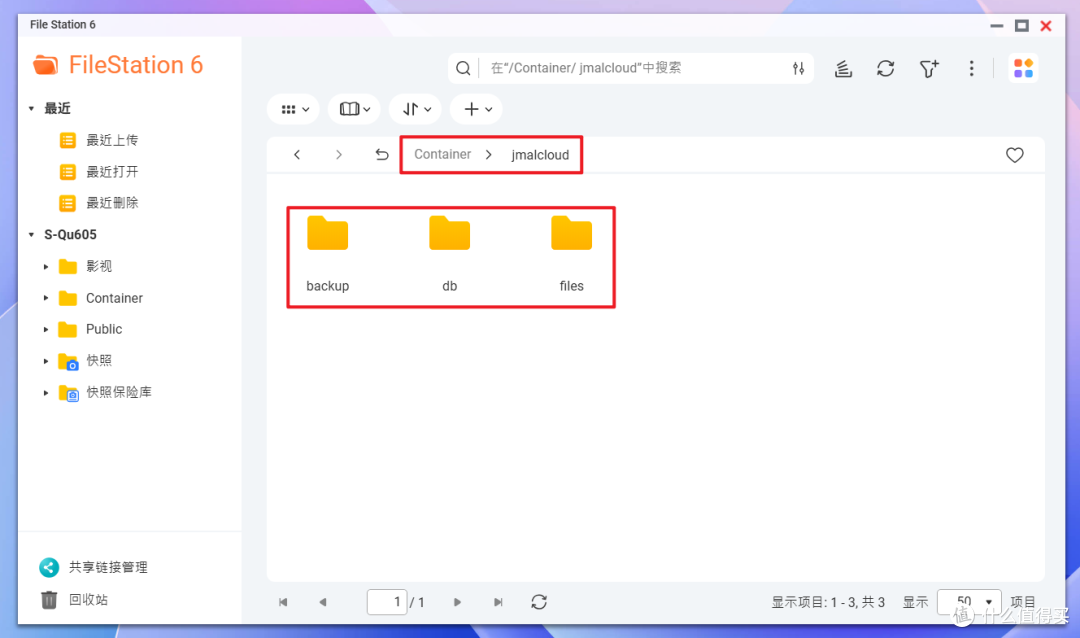This screenshot has width=1080, height=638.
Task: Click the FileStation 6 logo
Action: pos(118,65)
